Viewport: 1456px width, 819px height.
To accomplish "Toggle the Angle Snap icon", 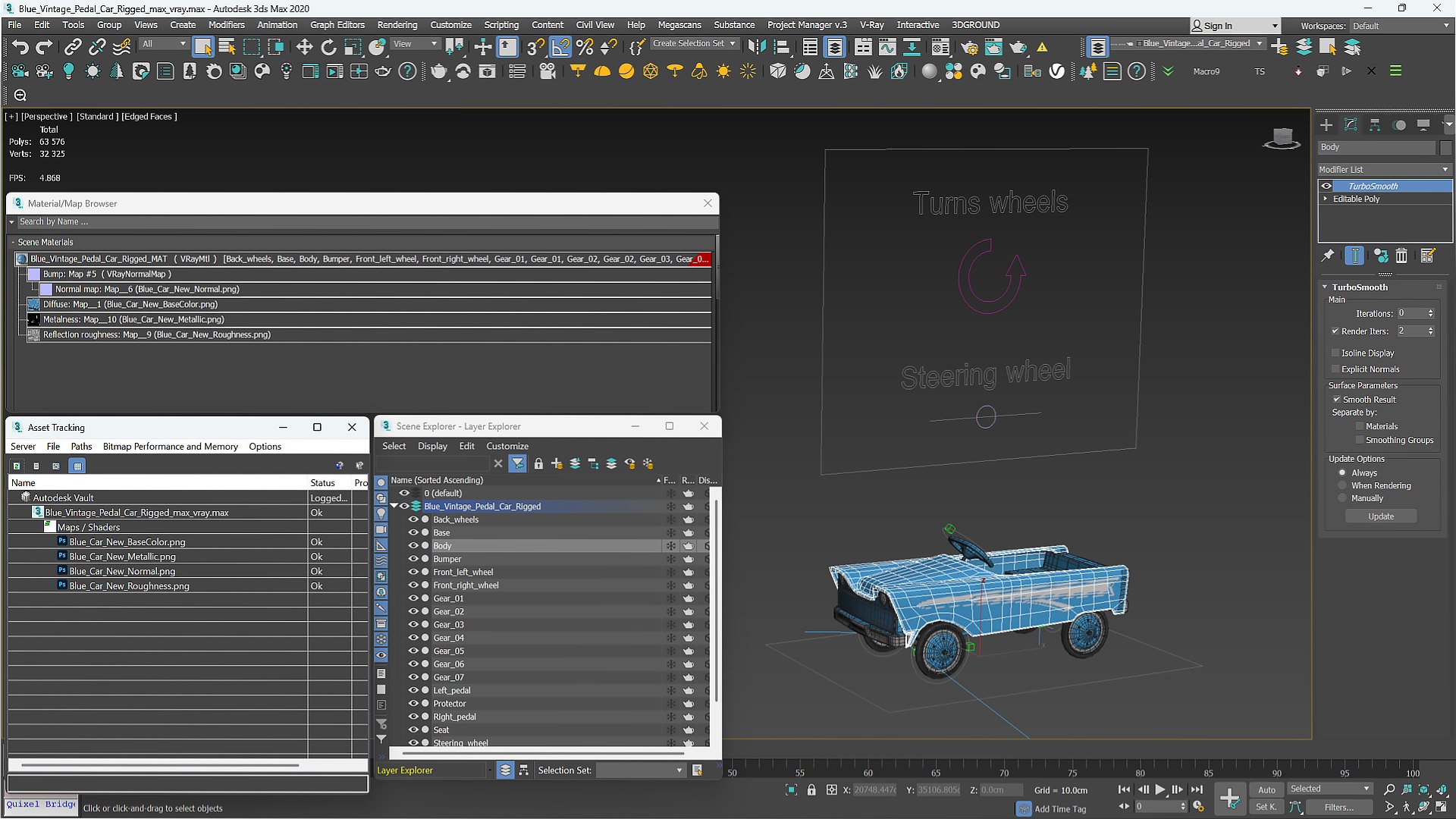I will pos(560,47).
